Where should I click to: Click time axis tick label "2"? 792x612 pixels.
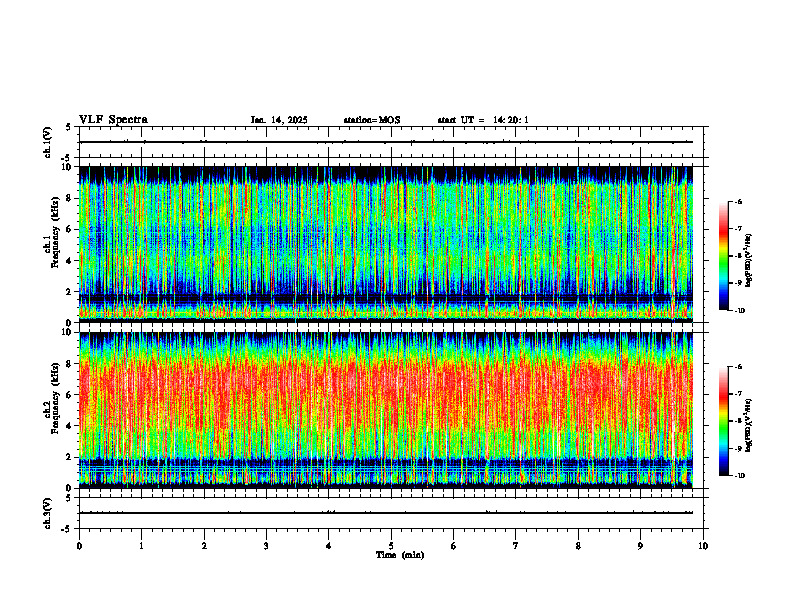coord(204,546)
